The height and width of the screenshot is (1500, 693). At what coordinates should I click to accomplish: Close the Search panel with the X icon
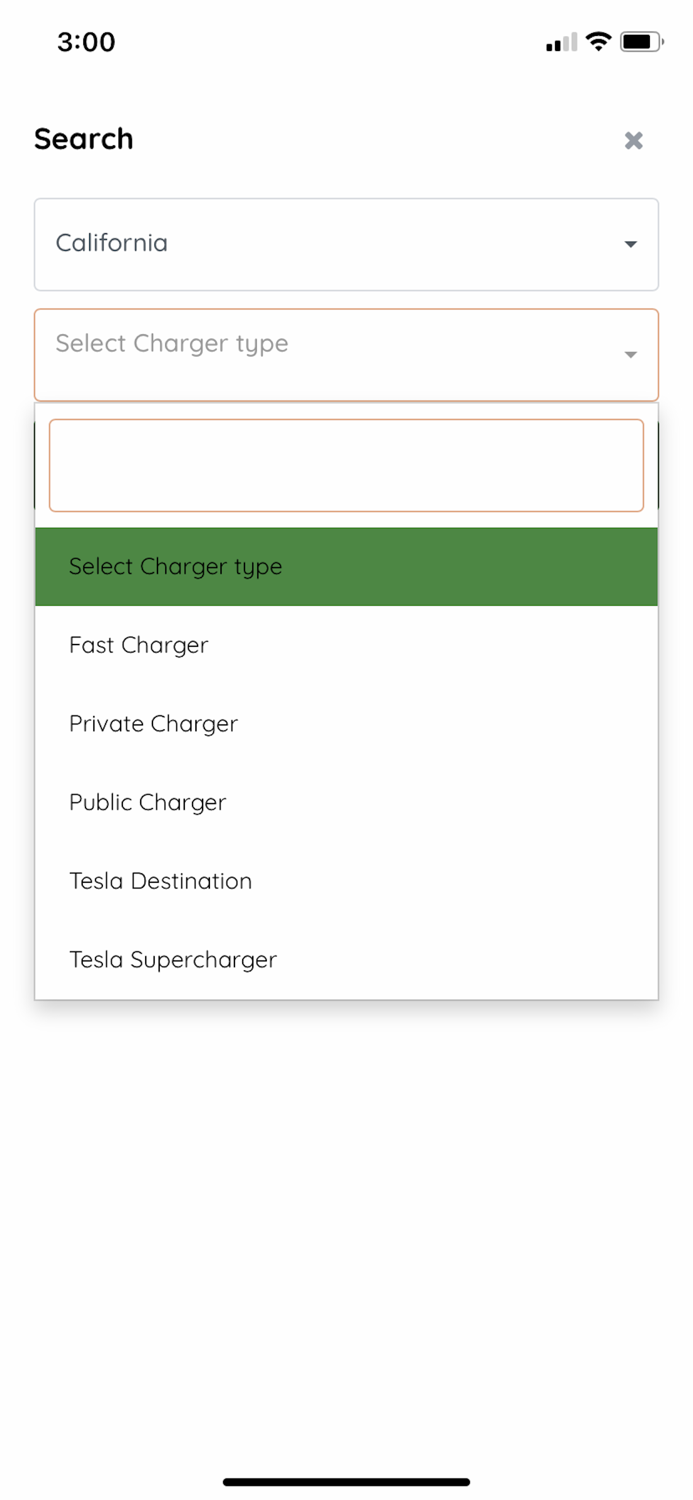pos(633,140)
